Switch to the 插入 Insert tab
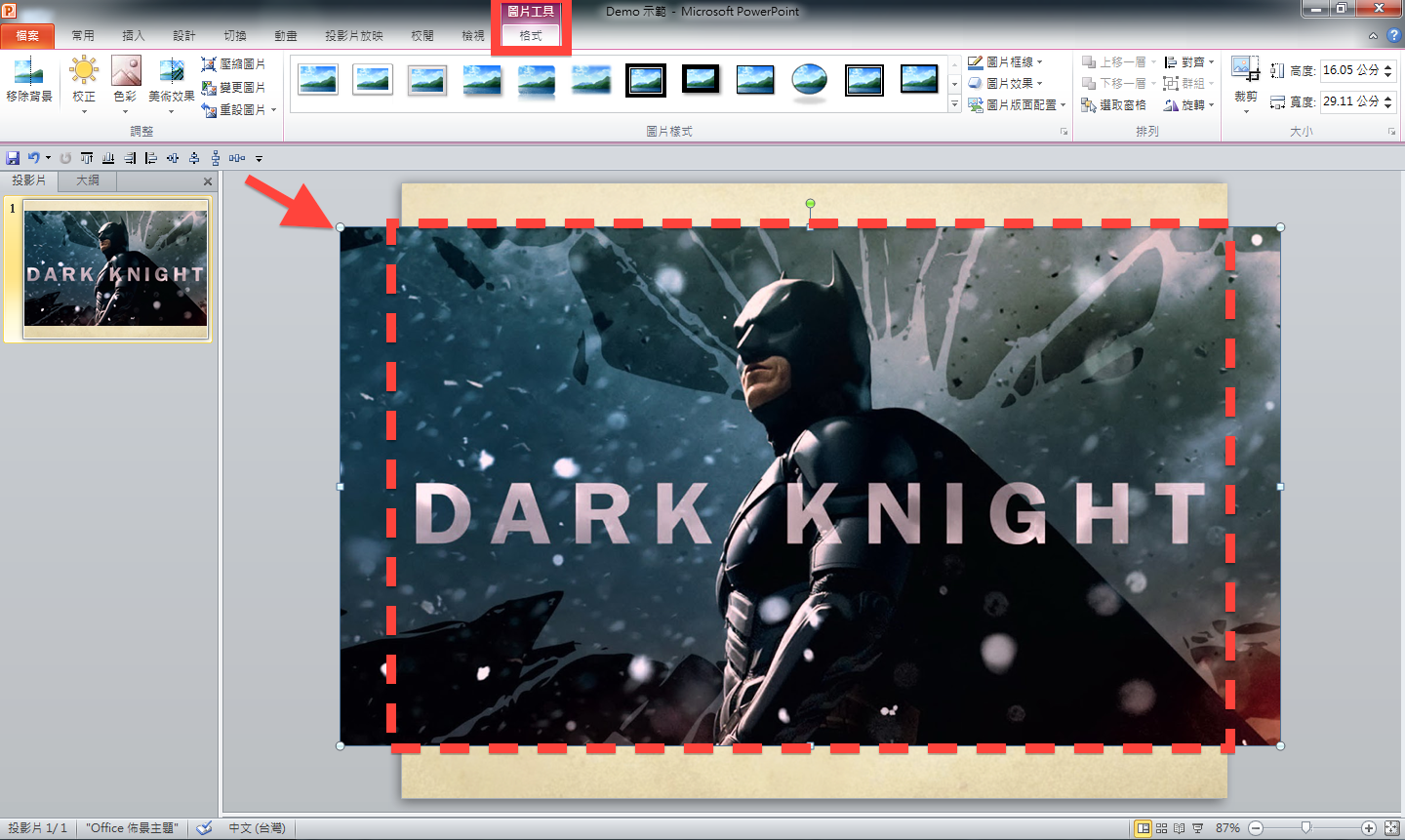This screenshot has width=1405, height=840. pyautogui.click(x=134, y=36)
